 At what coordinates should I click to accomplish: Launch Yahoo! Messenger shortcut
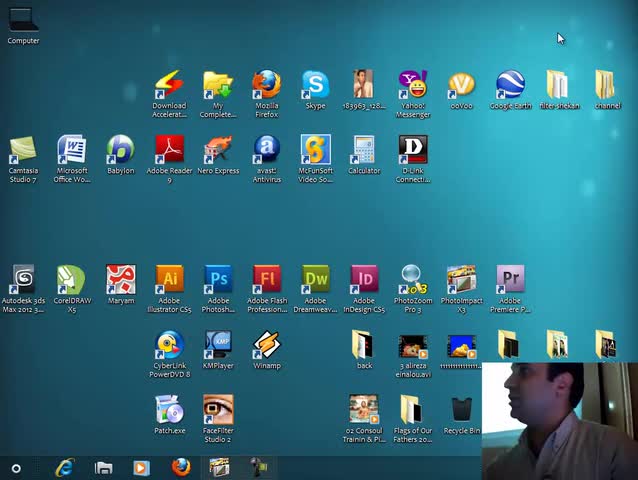click(x=413, y=94)
